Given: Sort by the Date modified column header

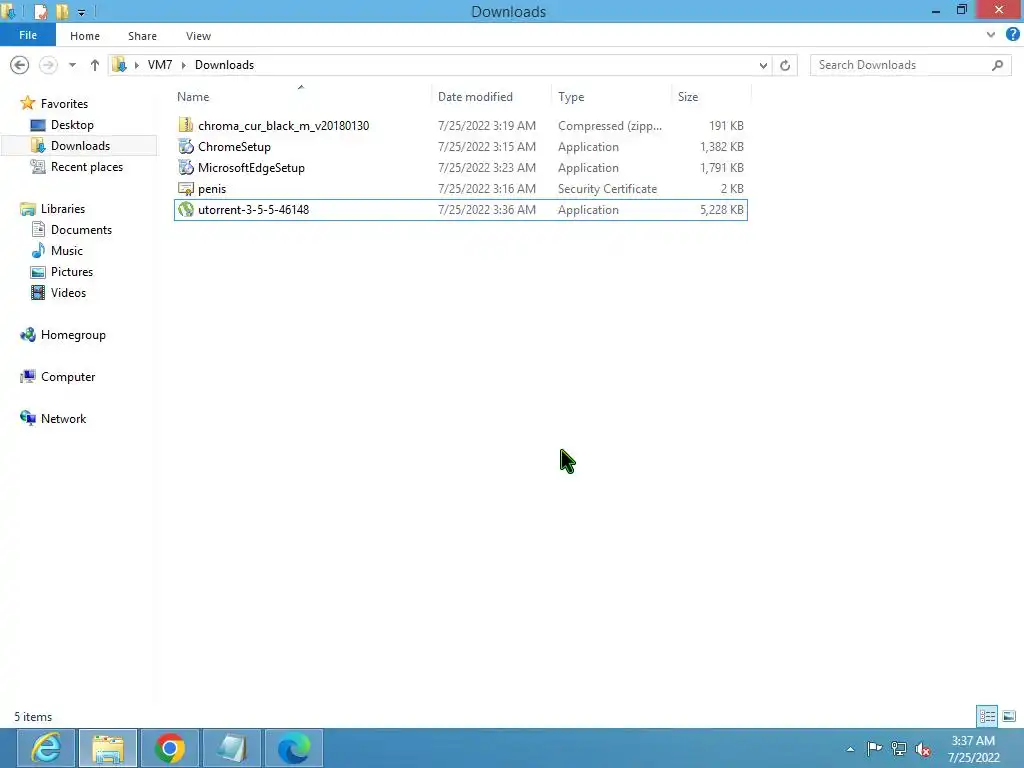Looking at the screenshot, I should click(x=475, y=97).
